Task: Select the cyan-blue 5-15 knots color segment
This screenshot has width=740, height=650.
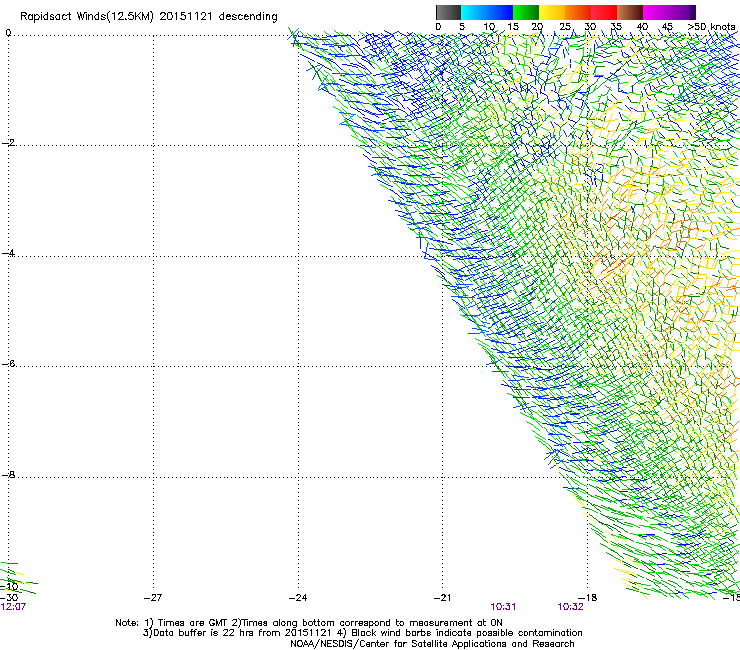Action: point(487,12)
